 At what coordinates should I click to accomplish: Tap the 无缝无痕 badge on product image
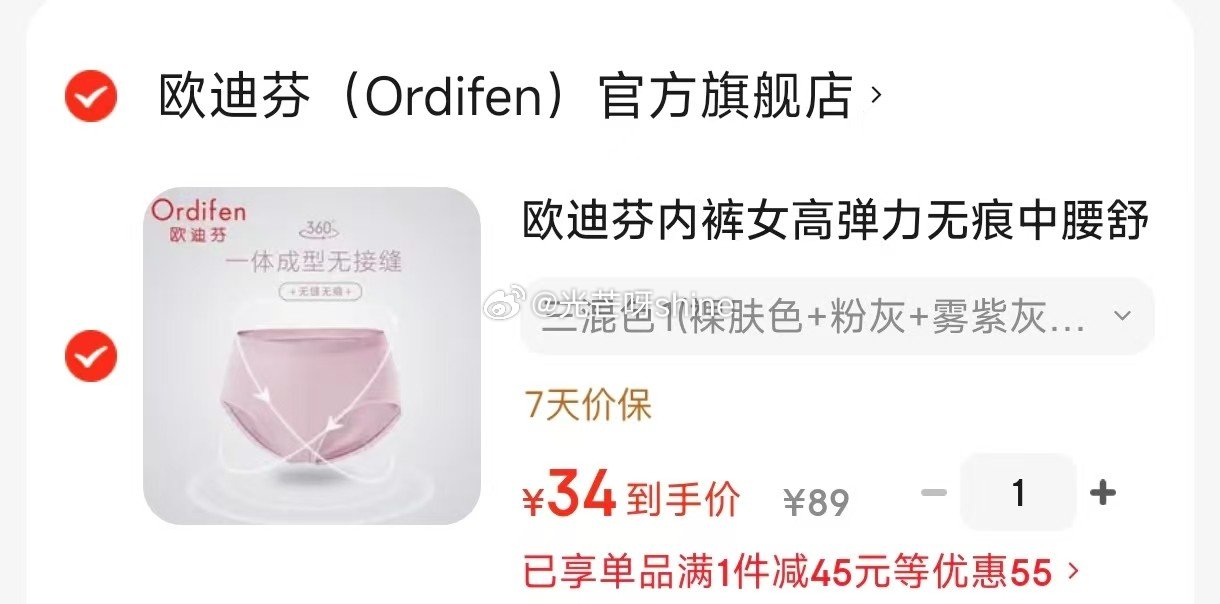[x=320, y=292]
